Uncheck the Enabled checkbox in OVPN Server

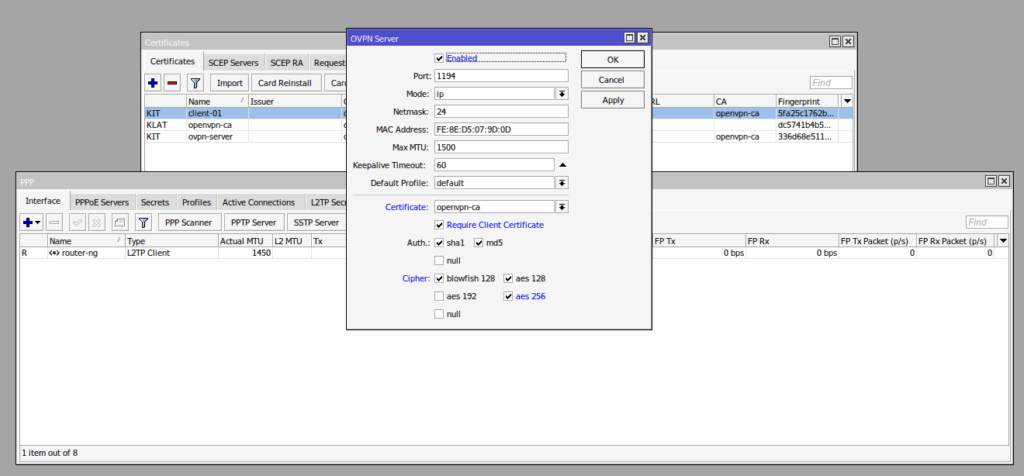(439, 58)
